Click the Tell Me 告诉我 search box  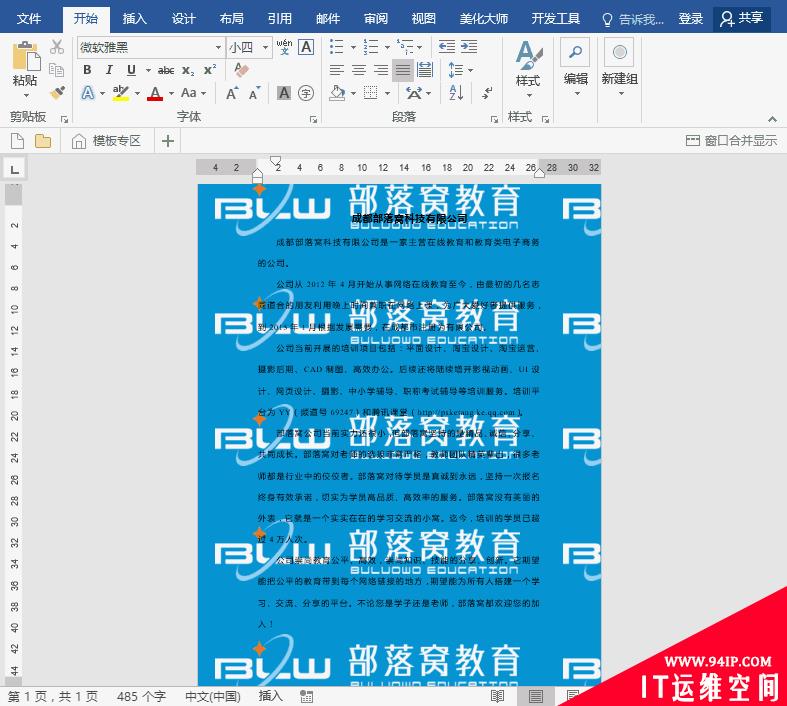633,19
